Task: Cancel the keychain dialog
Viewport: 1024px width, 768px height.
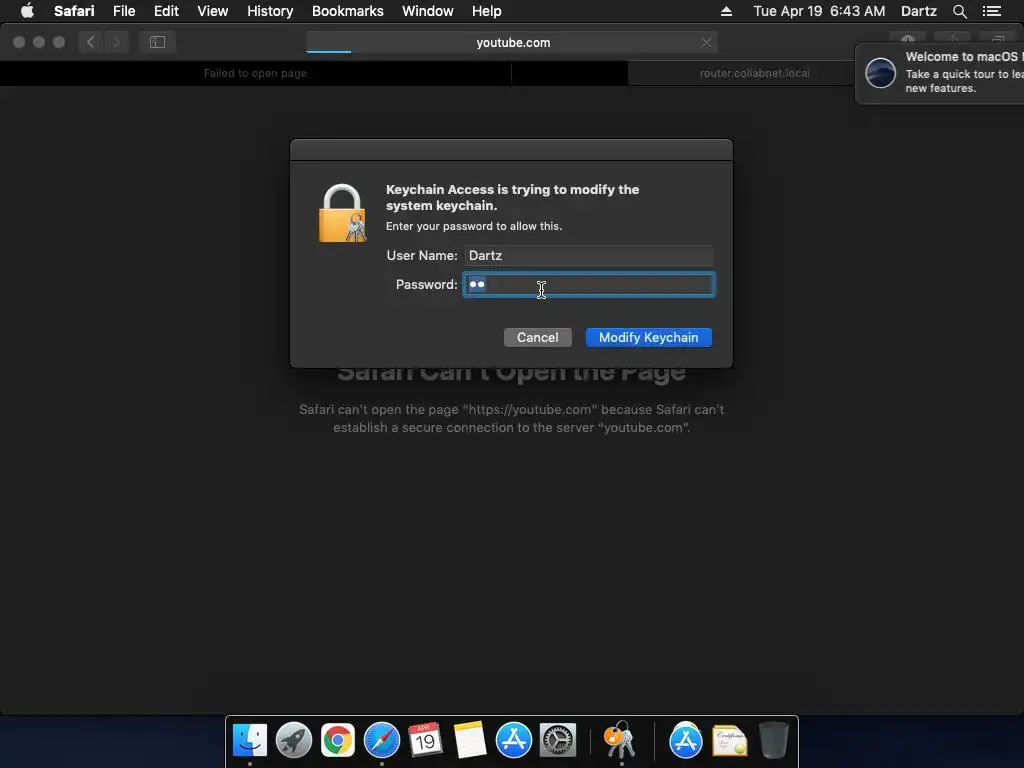Action: (x=537, y=338)
